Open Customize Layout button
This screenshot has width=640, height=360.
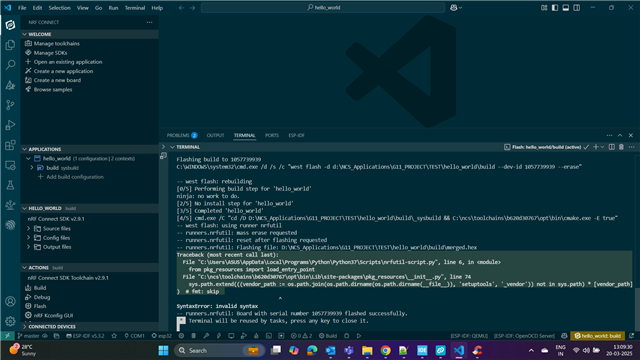pos(544,8)
